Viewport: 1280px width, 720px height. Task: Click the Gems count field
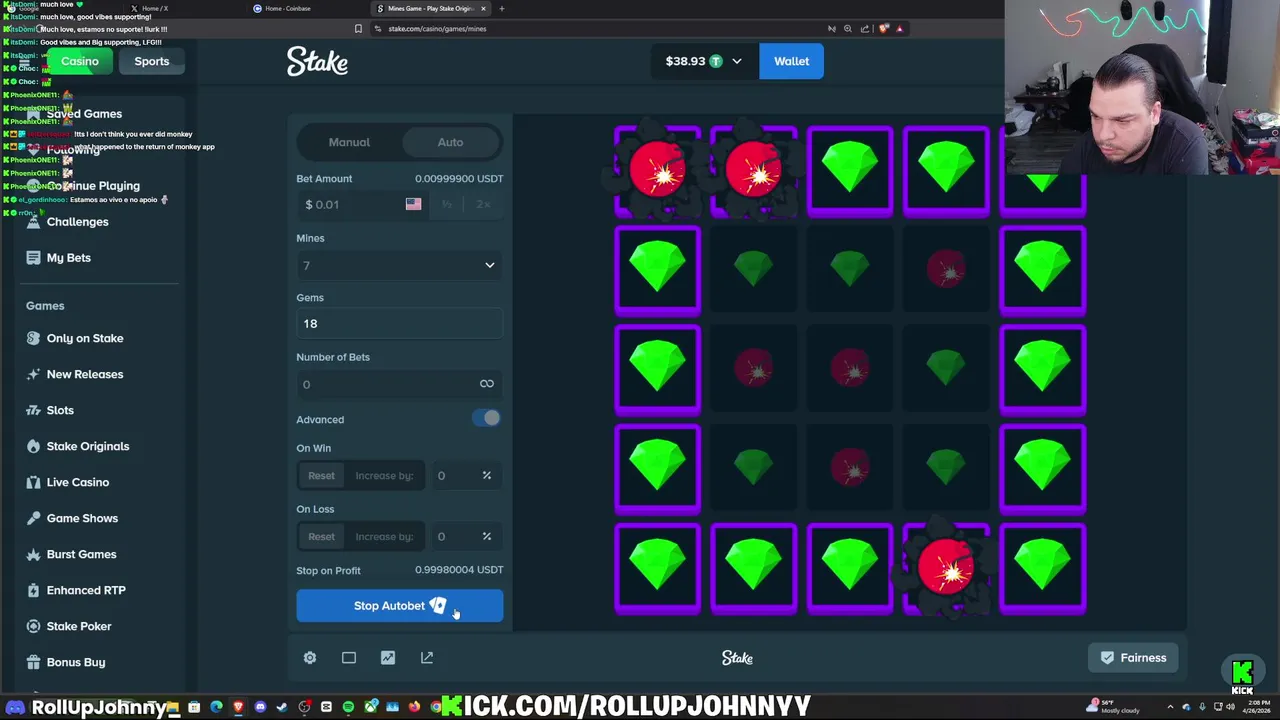pyautogui.click(x=399, y=324)
